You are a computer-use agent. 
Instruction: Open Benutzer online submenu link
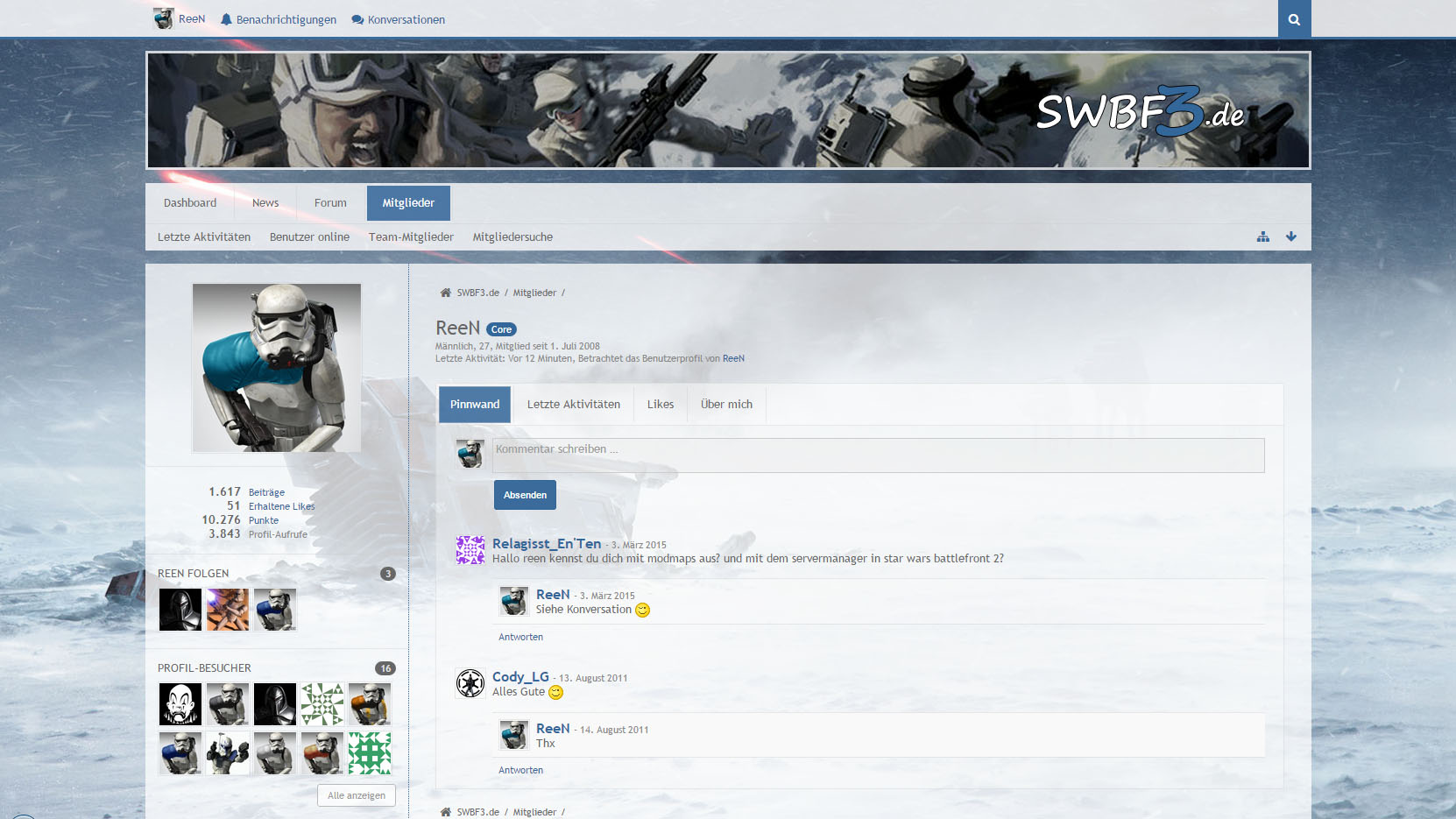pos(309,237)
